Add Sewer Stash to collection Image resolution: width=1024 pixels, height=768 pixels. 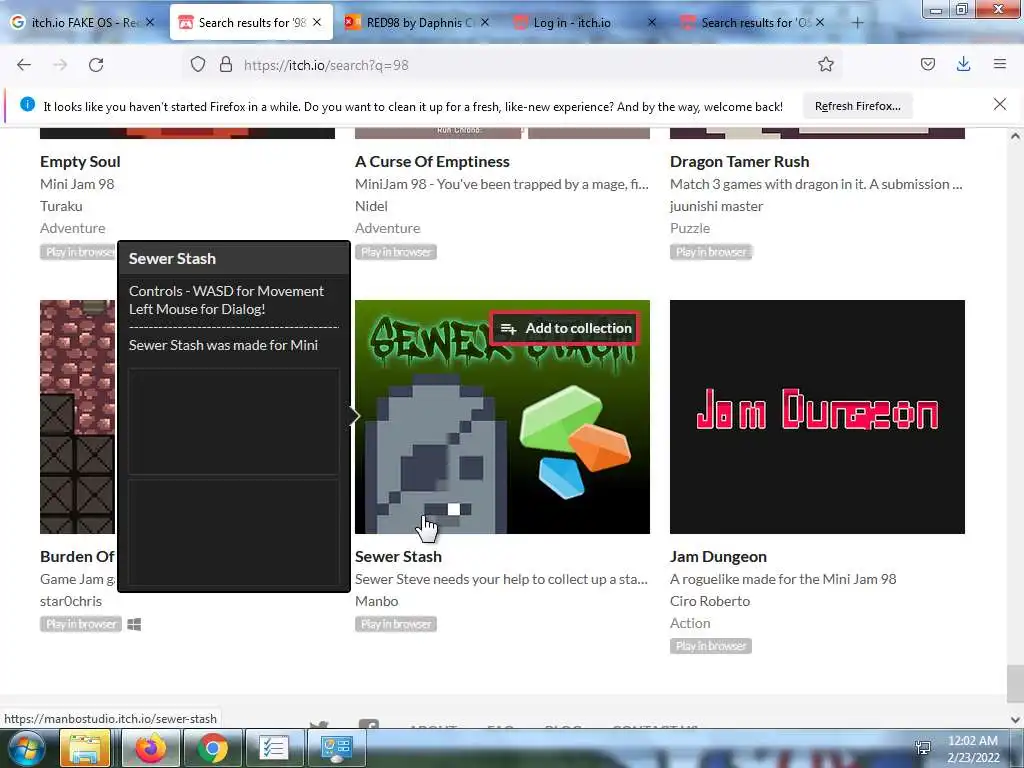click(x=566, y=328)
